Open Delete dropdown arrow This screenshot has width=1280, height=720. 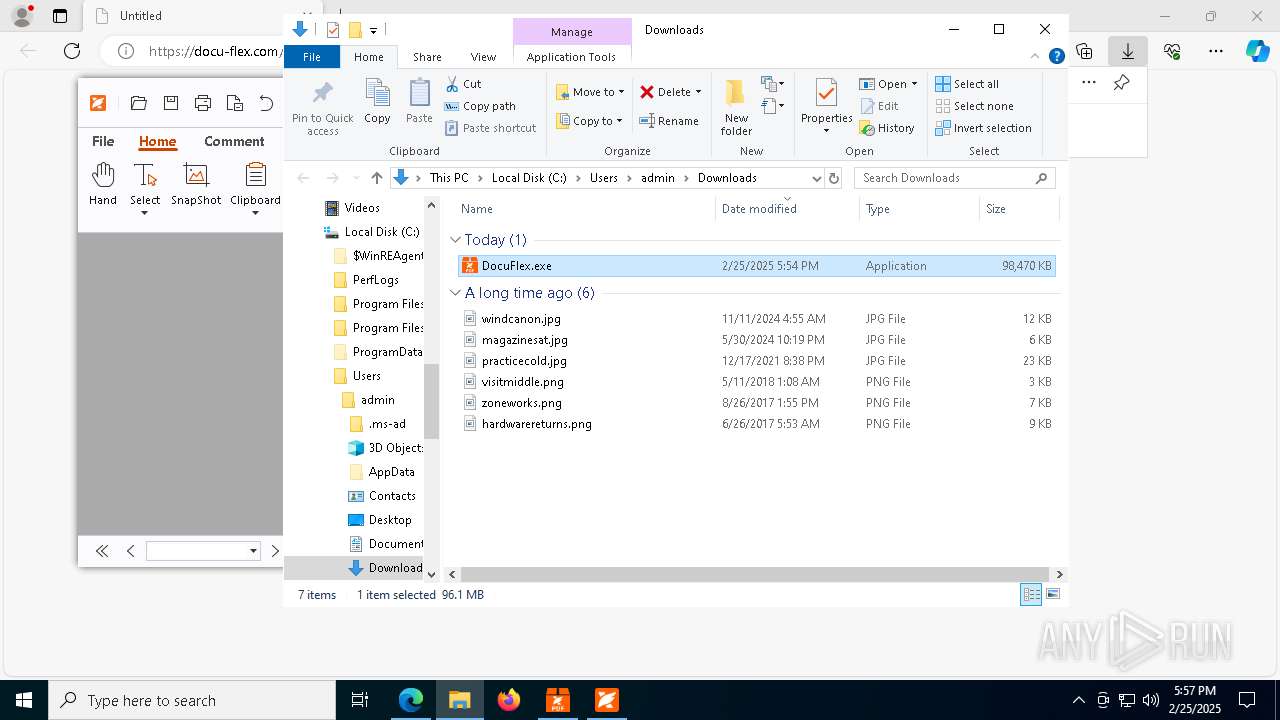[698, 92]
